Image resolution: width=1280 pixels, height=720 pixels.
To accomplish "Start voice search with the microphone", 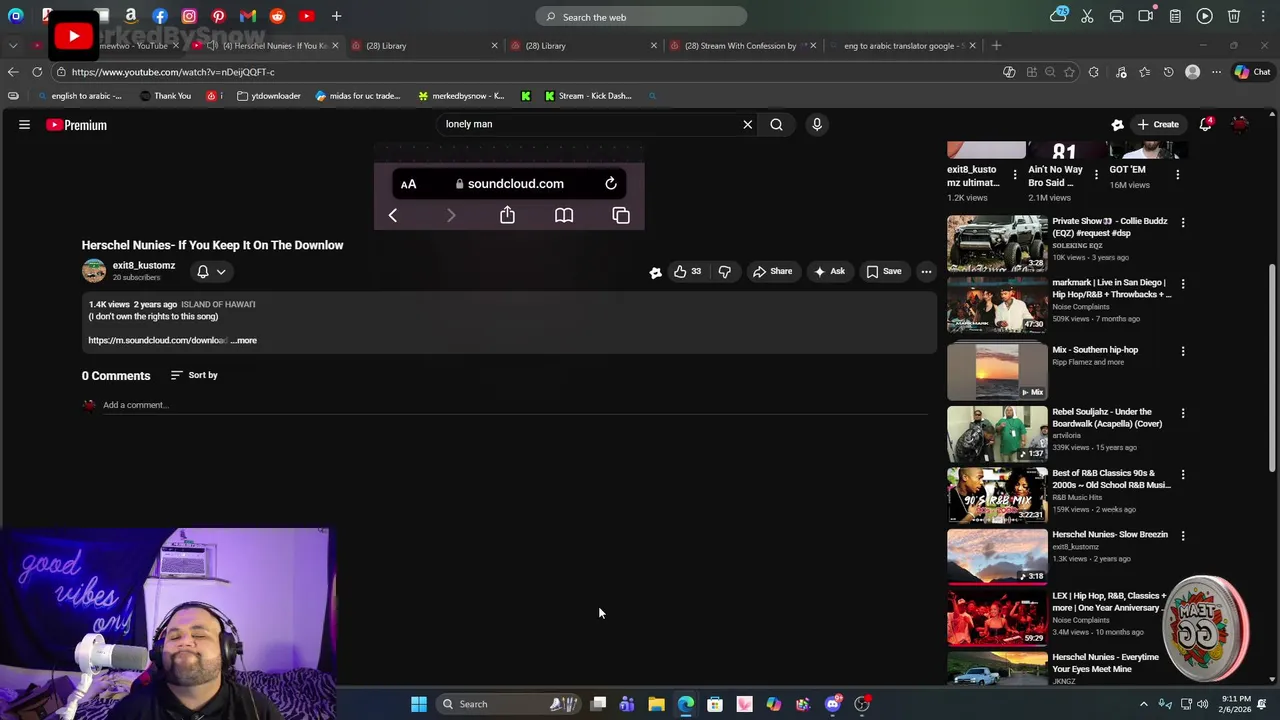I will pos(817,124).
